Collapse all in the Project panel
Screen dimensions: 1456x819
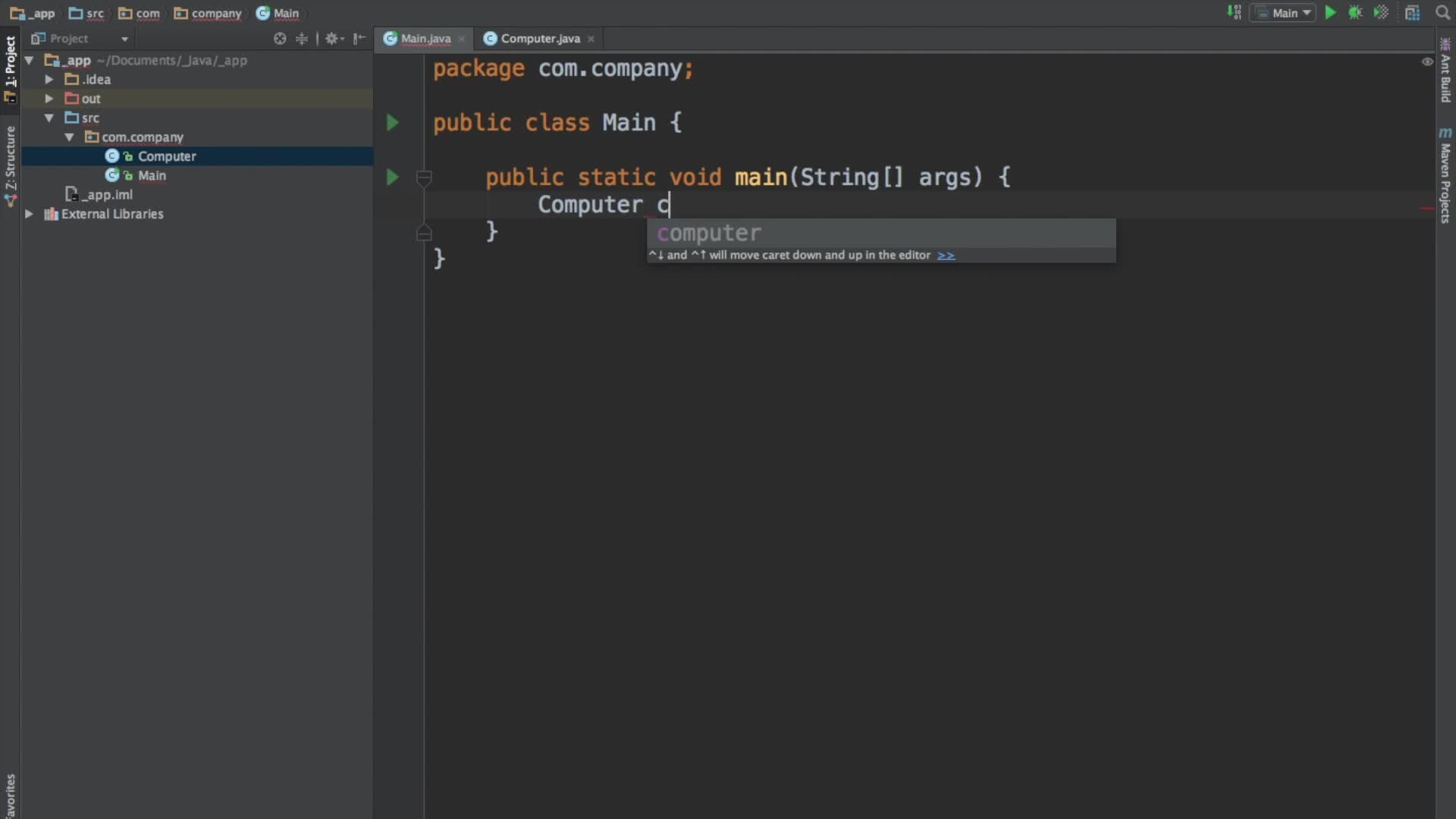302,39
